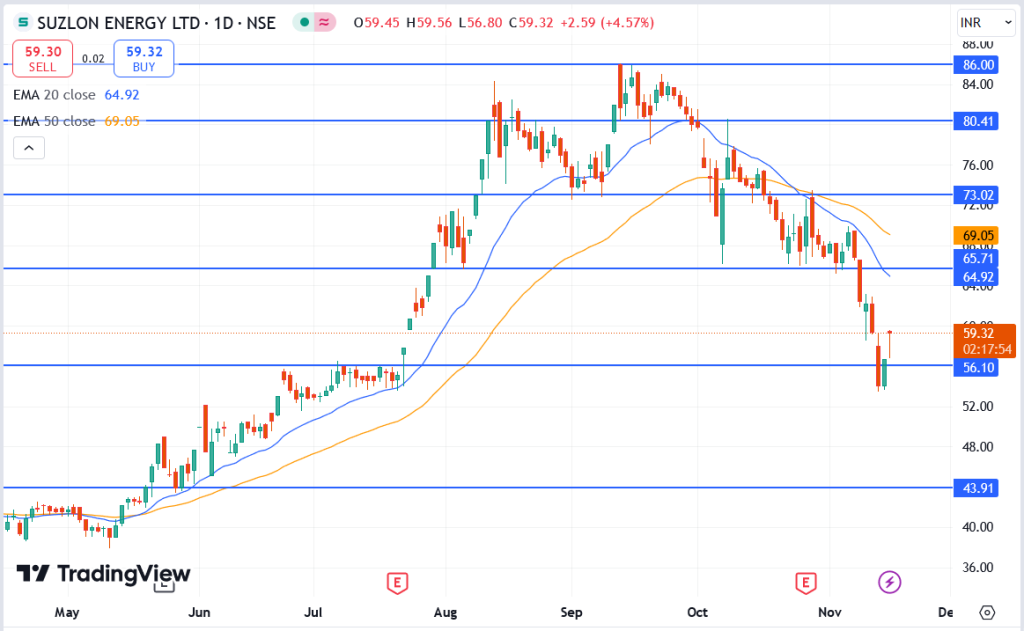Select the 43.91 horizontal line price label
This screenshot has height=631, width=1024.
pos(976,488)
